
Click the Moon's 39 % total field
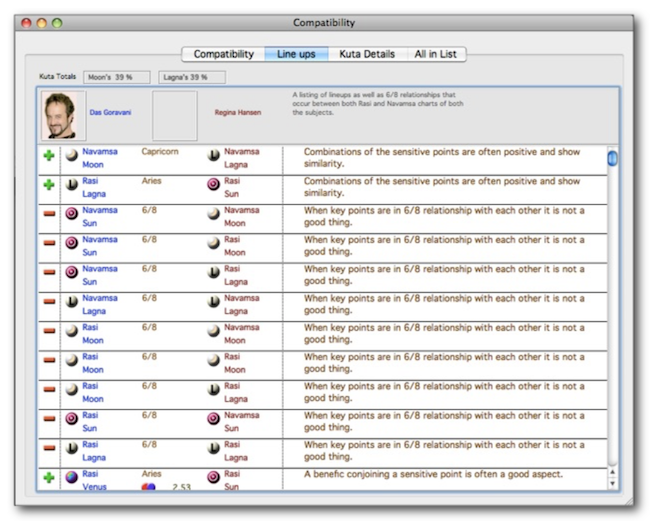[118, 77]
